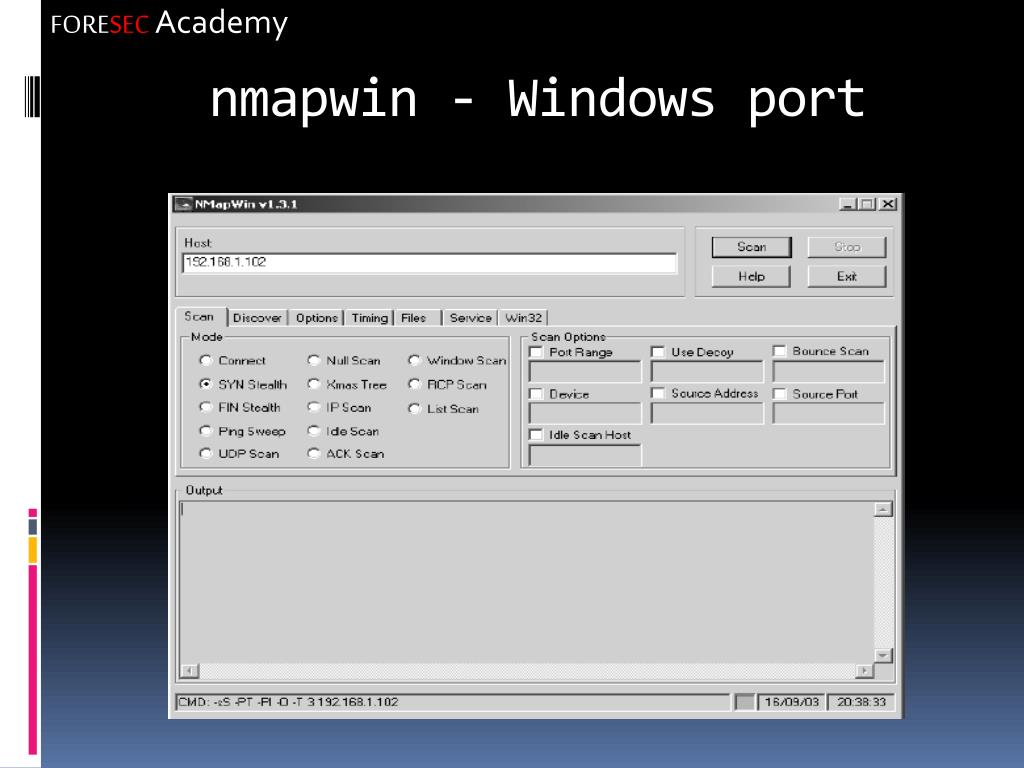This screenshot has height=768, width=1024.
Task: Enable the Port Range checkbox
Action: pyautogui.click(x=536, y=352)
